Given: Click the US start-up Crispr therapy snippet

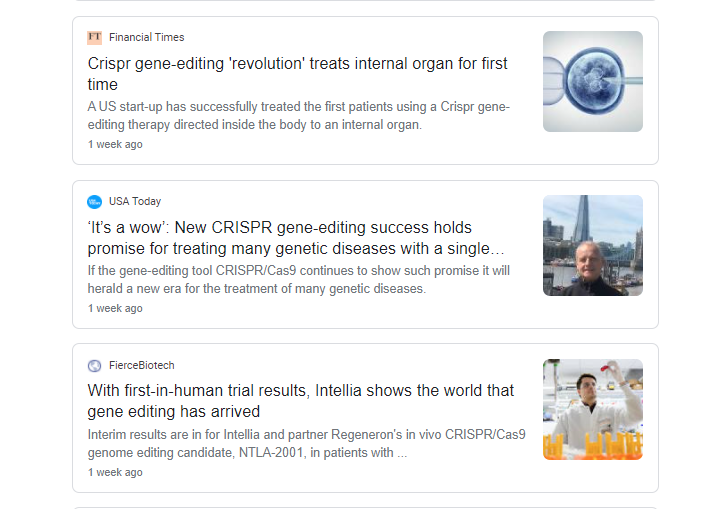Looking at the screenshot, I should pos(299,116).
